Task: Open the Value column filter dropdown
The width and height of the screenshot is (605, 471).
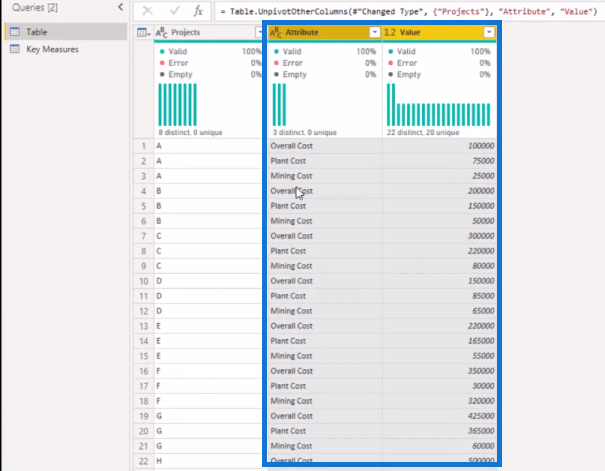Action: [x=488, y=32]
